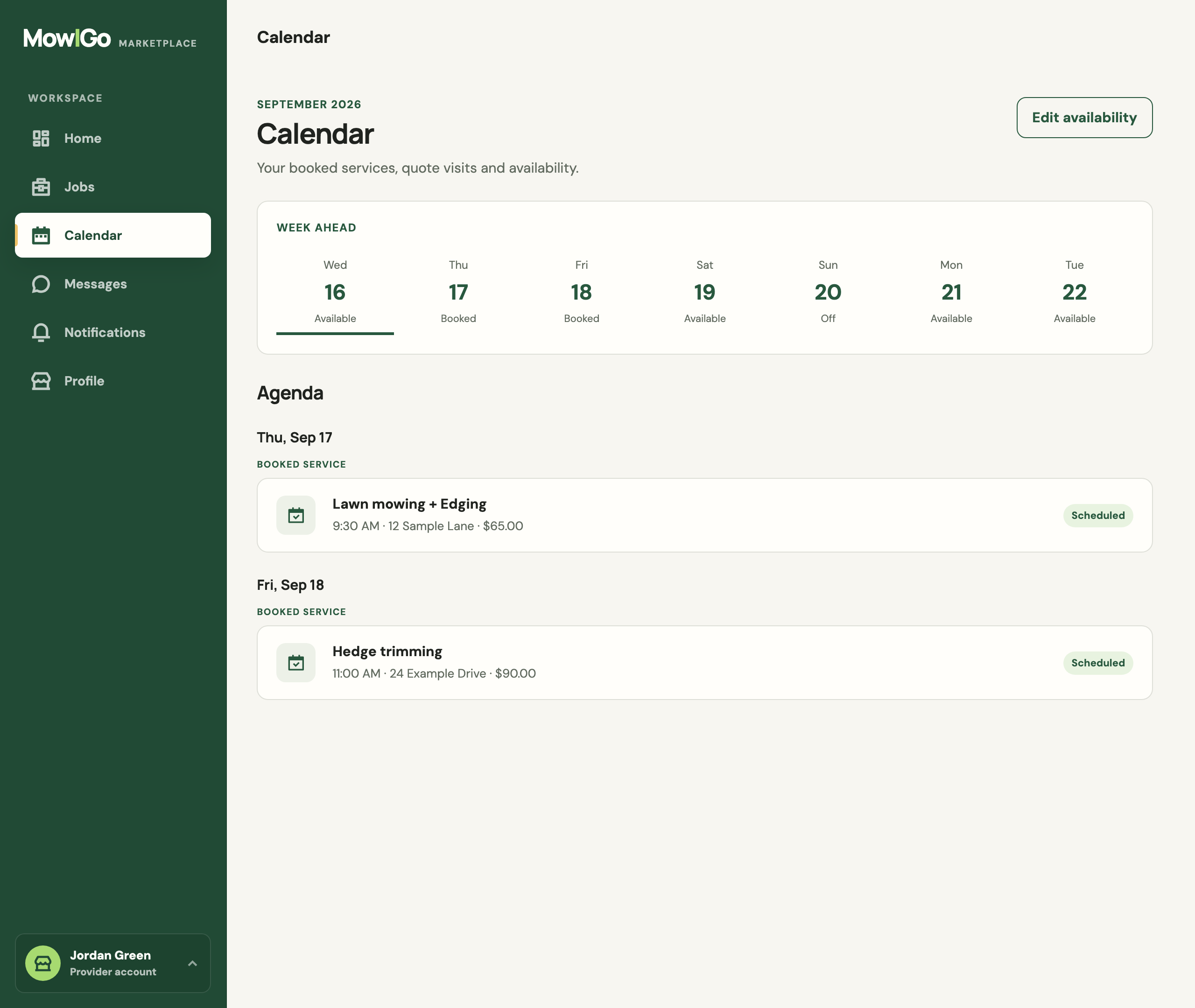
Task: Click the Messages speech bubble icon
Action: [41, 284]
